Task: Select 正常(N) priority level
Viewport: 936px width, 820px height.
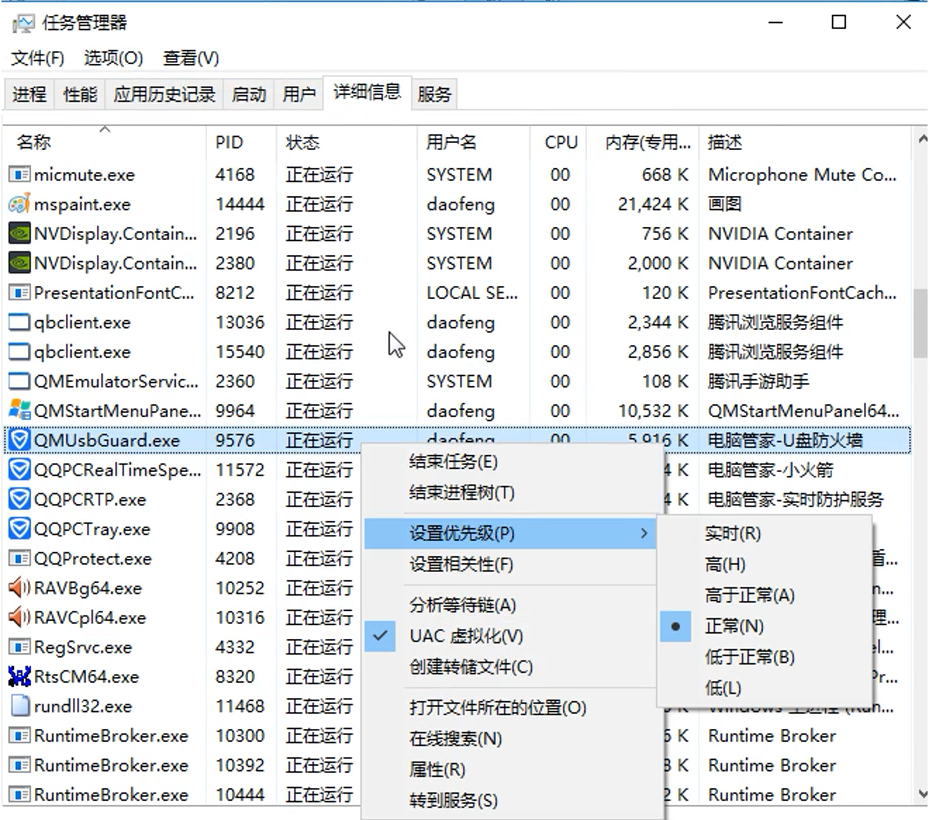Action: (x=765, y=627)
